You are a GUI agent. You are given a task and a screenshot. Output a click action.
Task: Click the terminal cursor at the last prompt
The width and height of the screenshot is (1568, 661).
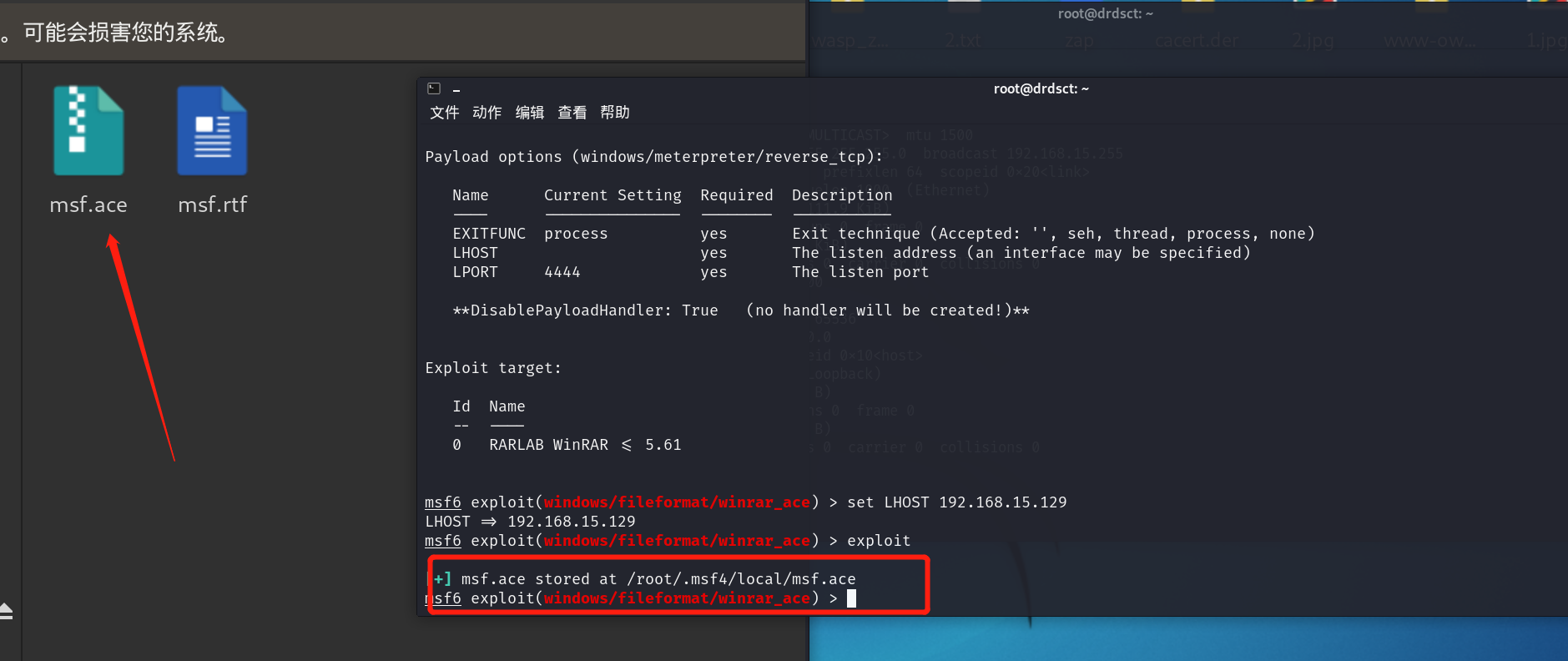tap(851, 598)
